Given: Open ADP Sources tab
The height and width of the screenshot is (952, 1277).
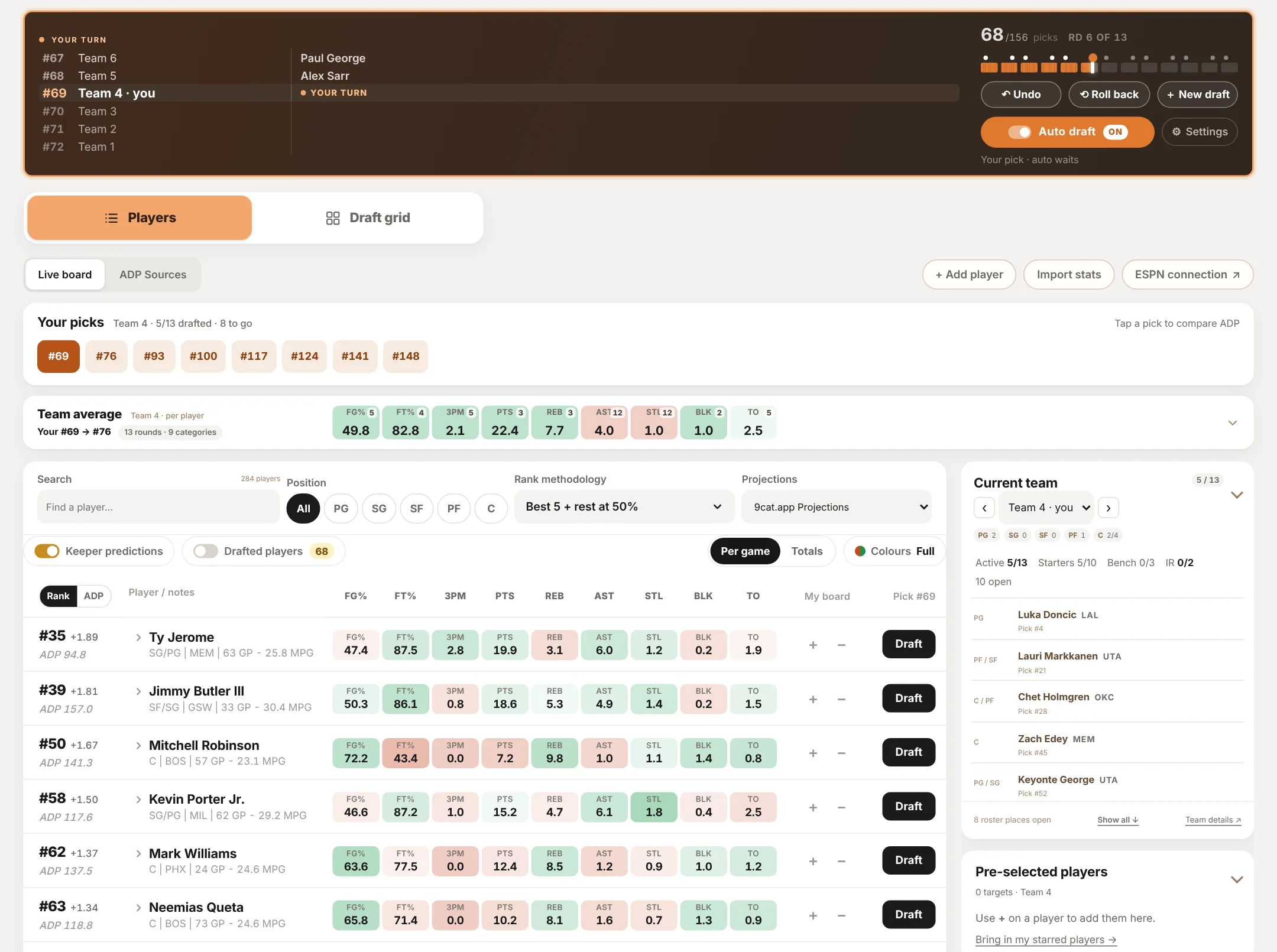Looking at the screenshot, I should (x=153, y=275).
